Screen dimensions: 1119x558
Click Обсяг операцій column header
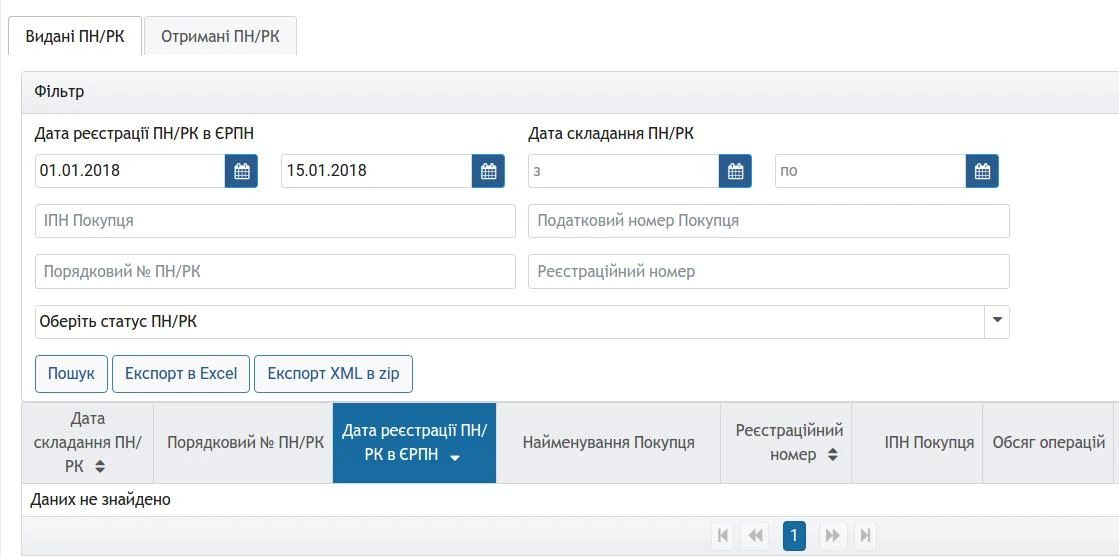1048,443
